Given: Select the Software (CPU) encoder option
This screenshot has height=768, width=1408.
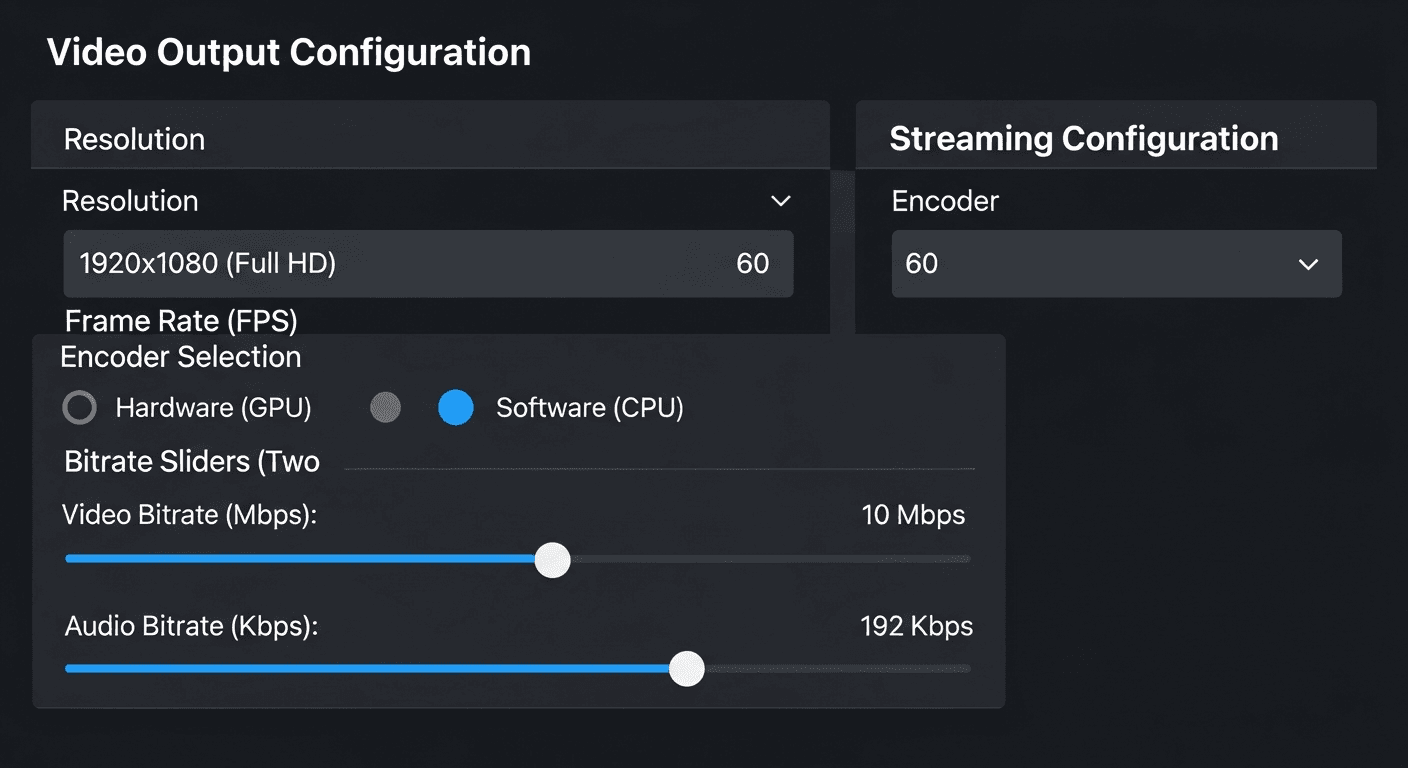Looking at the screenshot, I should click(x=456, y=407).
